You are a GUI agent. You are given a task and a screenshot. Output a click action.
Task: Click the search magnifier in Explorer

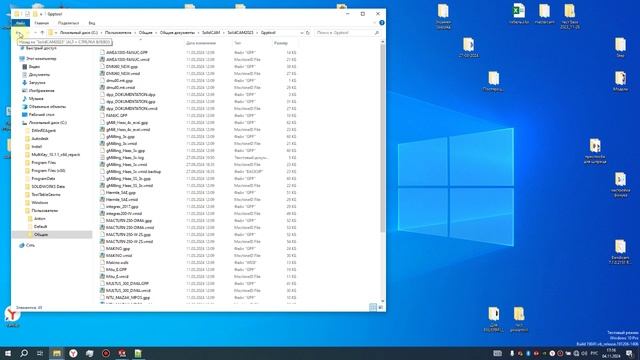tap(376, 33)
